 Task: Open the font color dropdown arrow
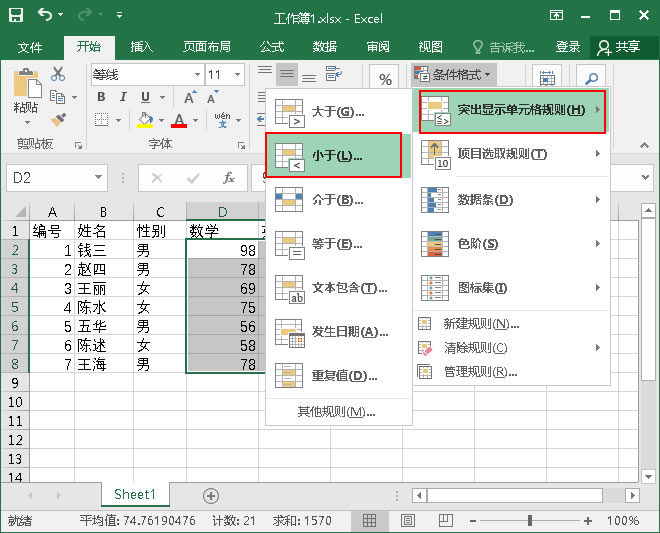(x=195, y=120)
